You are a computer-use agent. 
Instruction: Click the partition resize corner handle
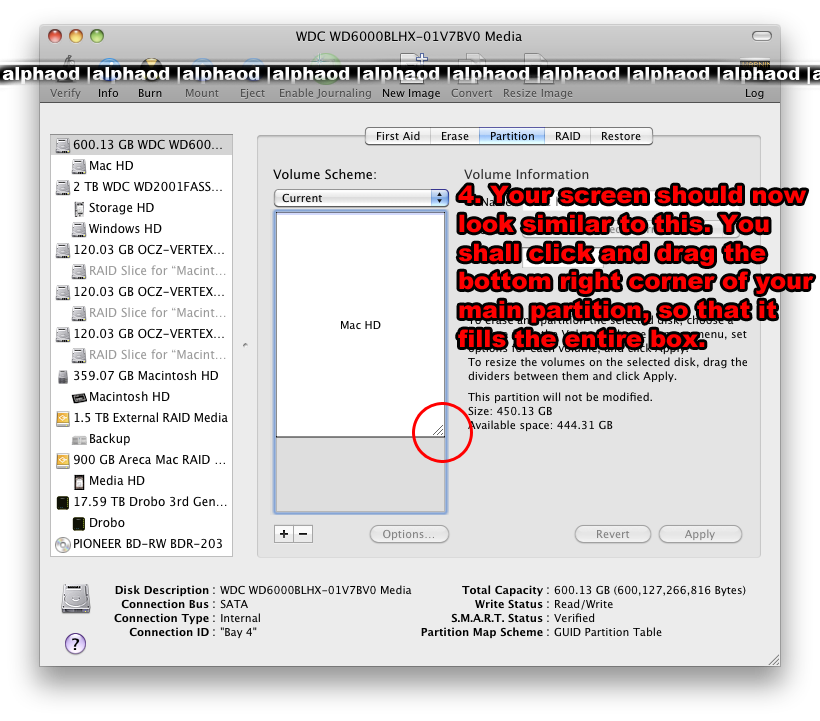[x=438, y=430]
